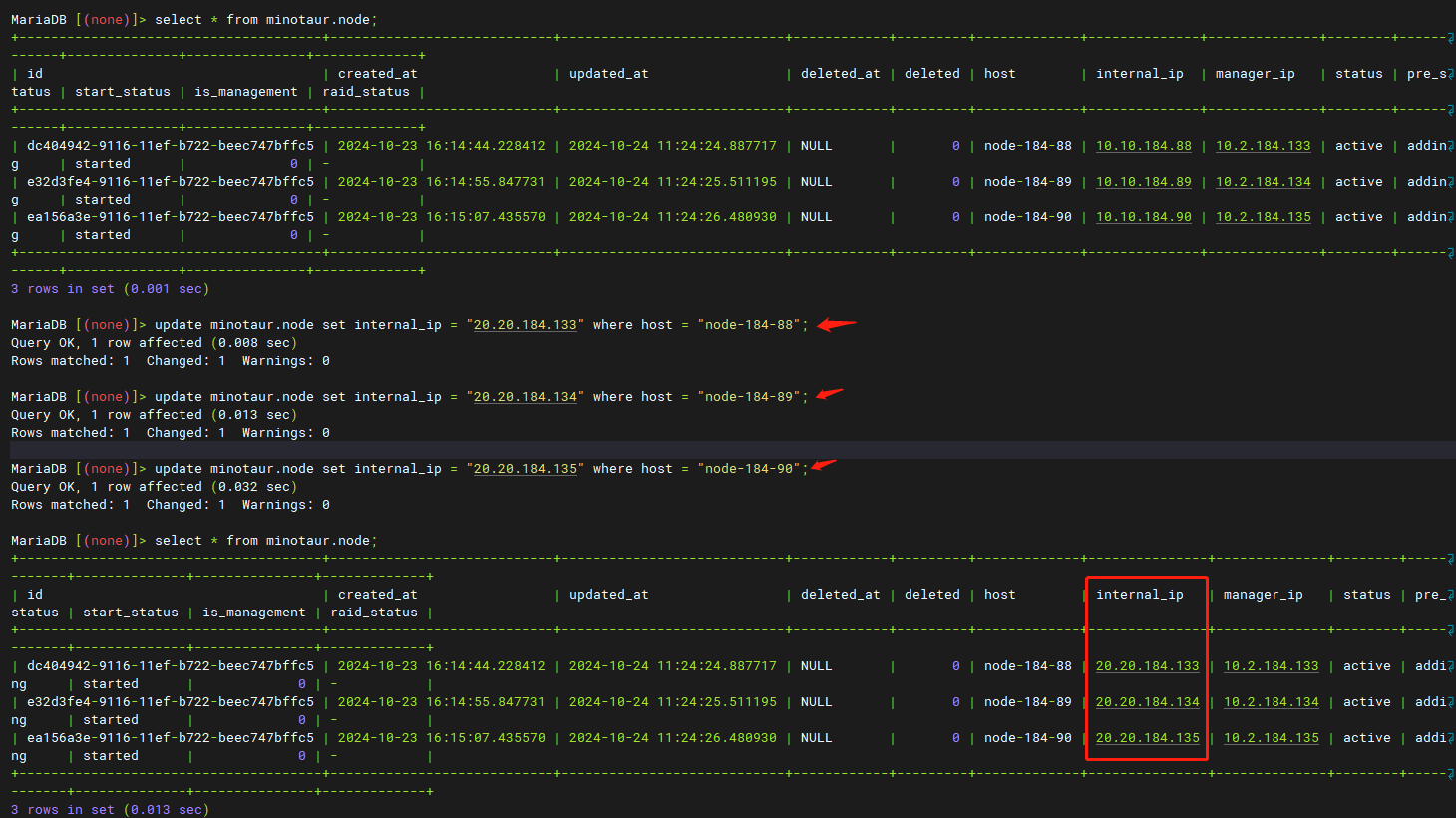Click updated_at 2024-10-24 11:24:26.480930 in the updated table
The image size is (1456, 818).
coord(673,738)
